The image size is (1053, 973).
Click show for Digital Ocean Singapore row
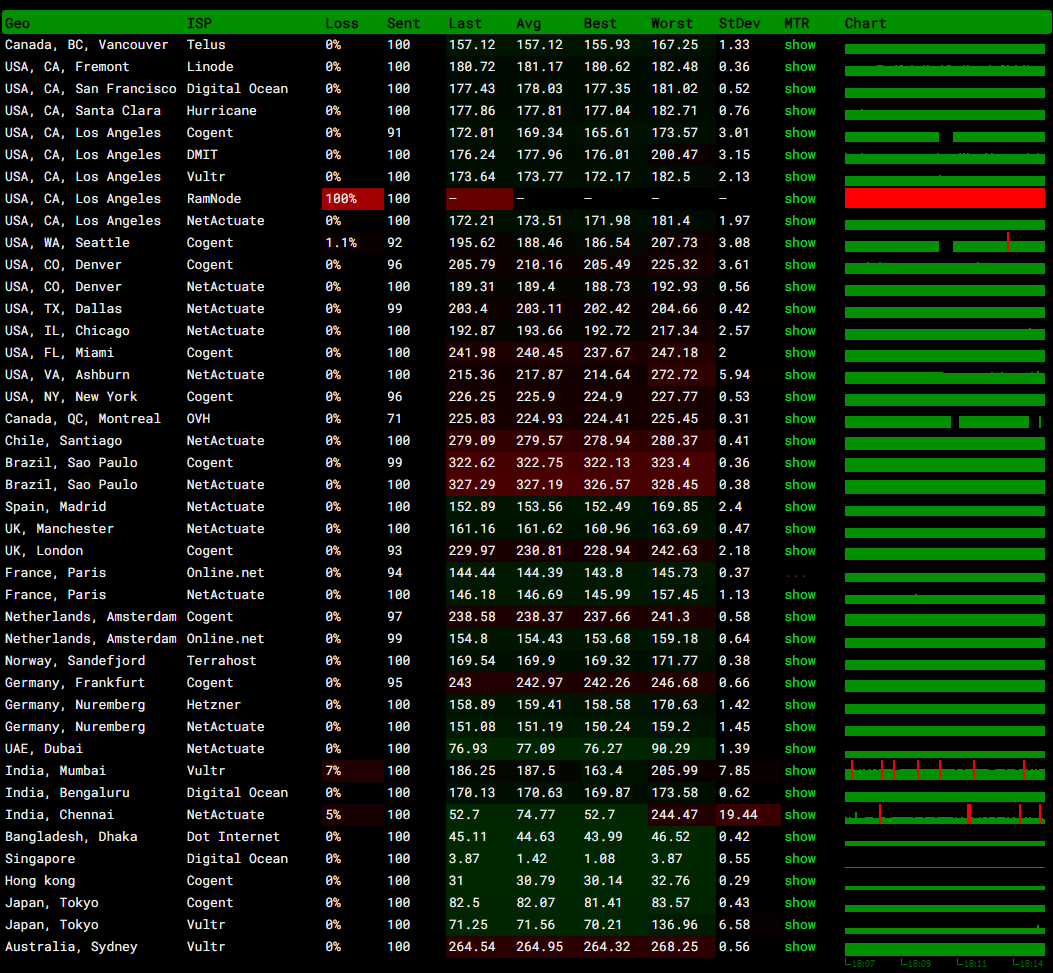point(800,859)
